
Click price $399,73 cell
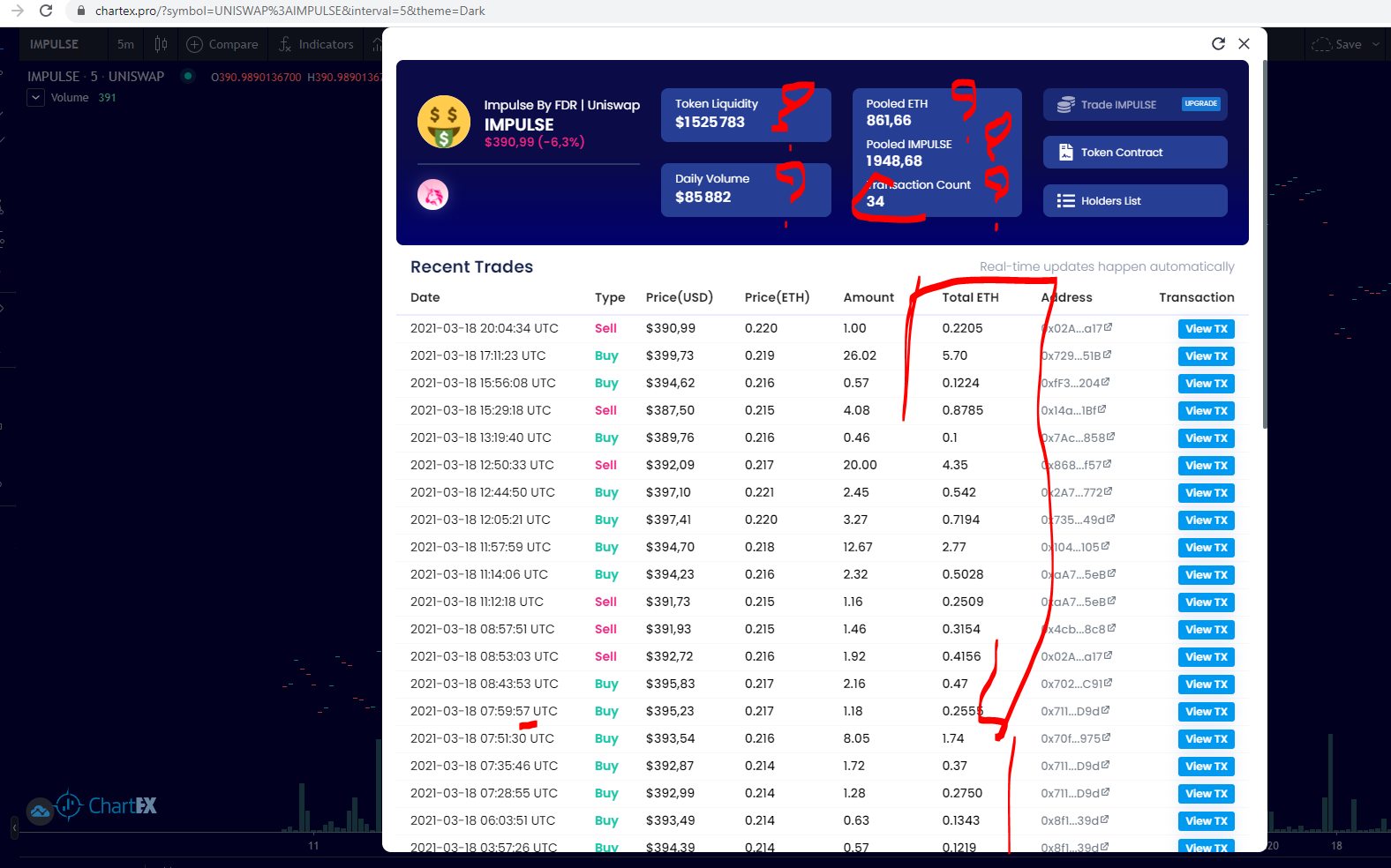coord(669,355)
